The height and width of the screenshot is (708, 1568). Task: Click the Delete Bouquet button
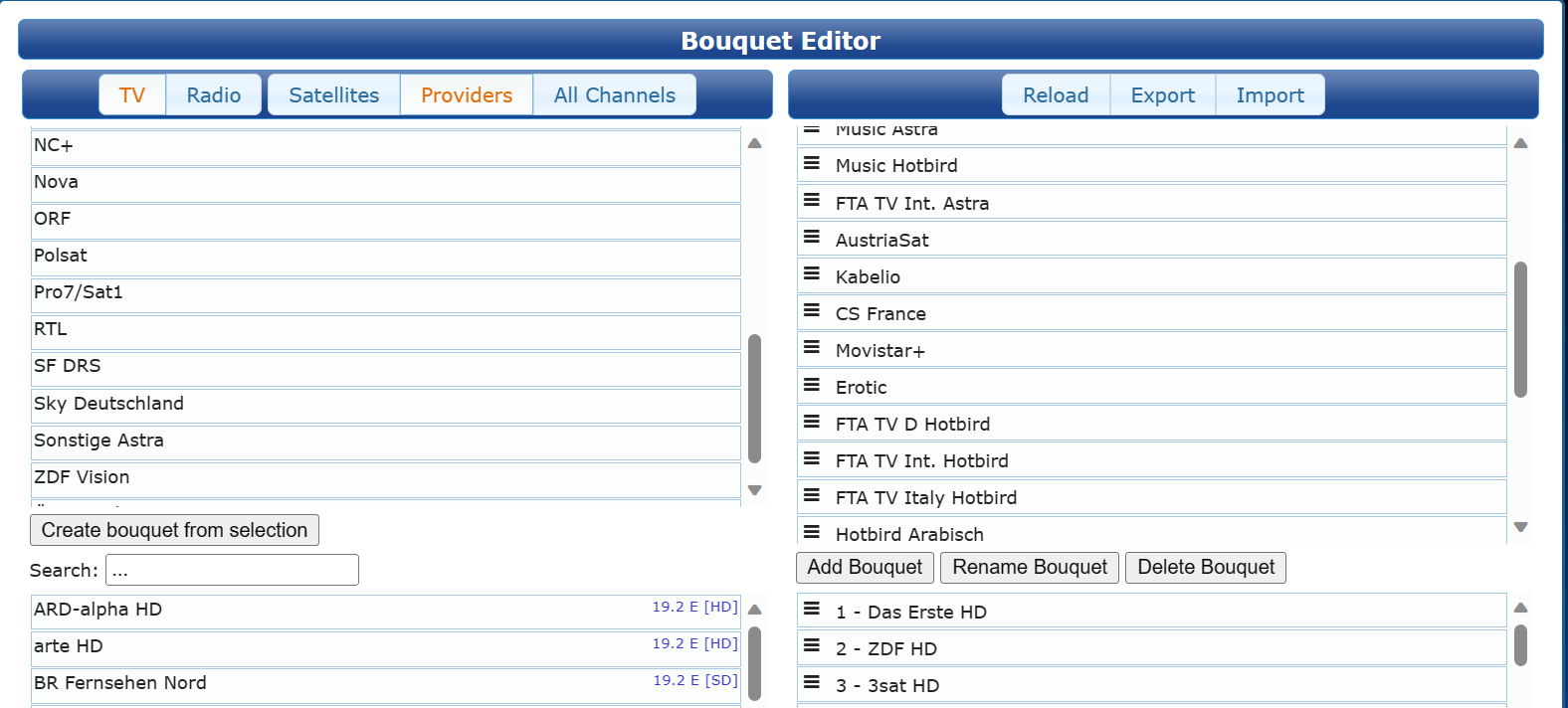[1206, 567]
